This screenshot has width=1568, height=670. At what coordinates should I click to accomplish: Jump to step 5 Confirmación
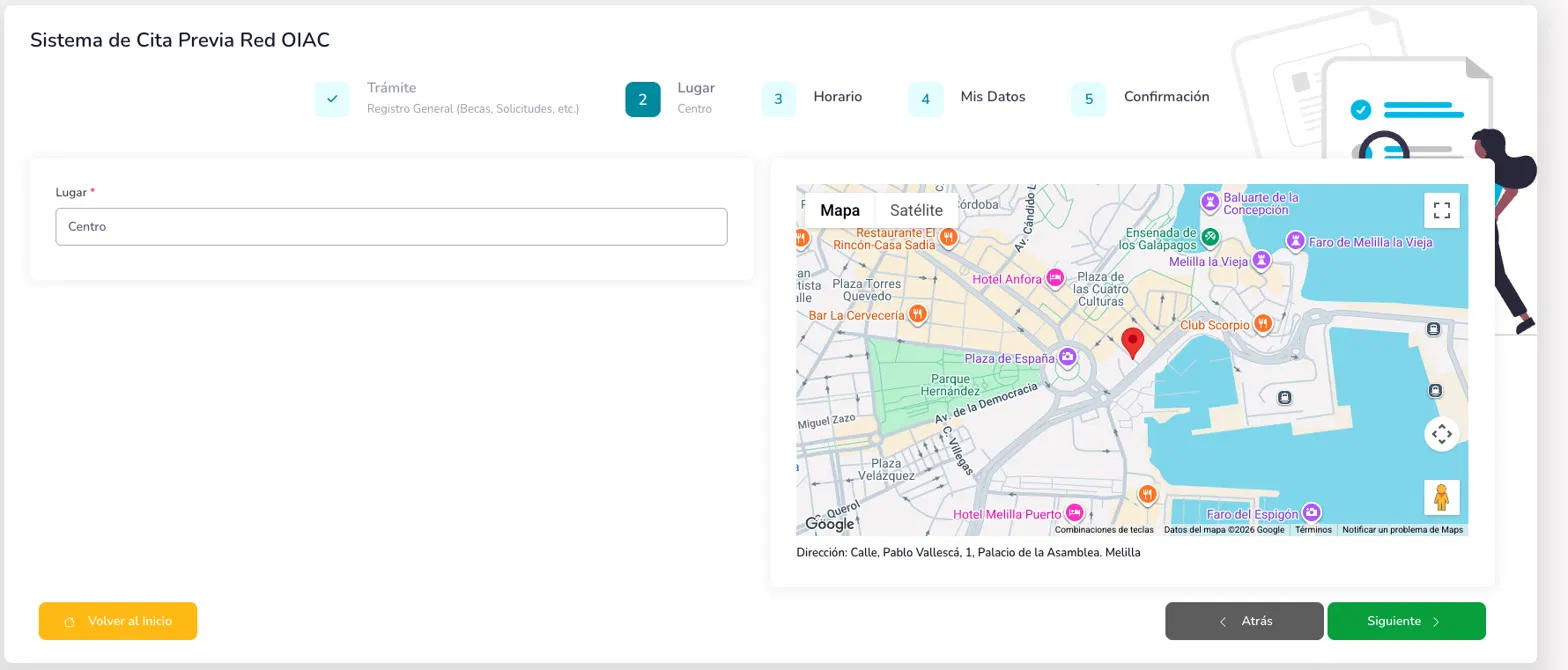click(1088, 99)
